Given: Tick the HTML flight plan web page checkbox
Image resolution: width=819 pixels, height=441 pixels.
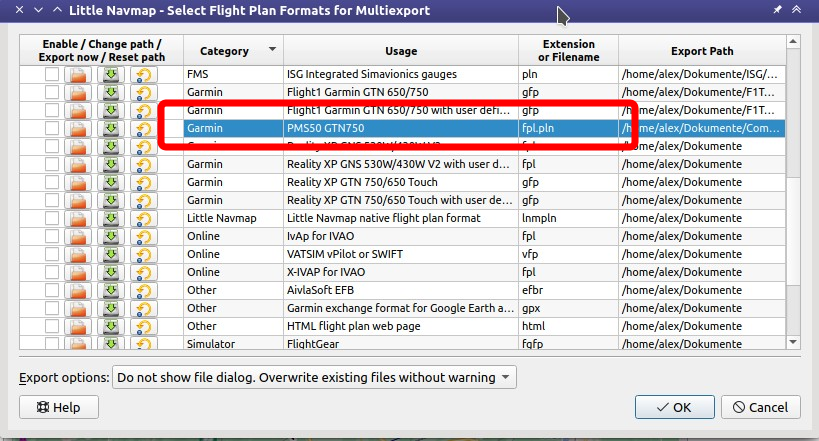Looking at the screenshot, I should [52, 327].
